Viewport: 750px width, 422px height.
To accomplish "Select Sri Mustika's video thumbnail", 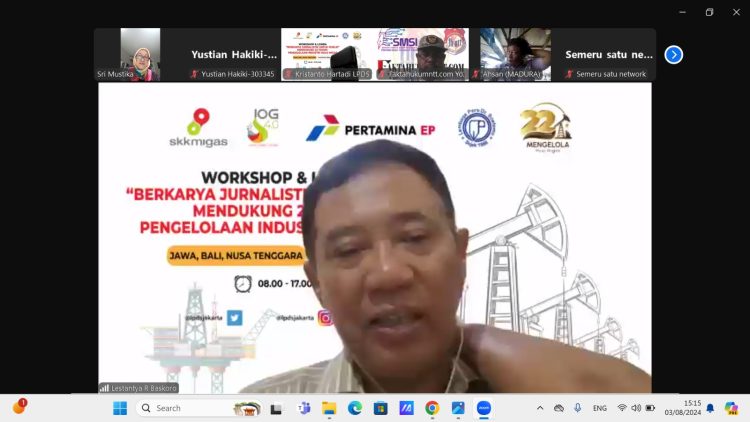I will [x=140, y=54].
